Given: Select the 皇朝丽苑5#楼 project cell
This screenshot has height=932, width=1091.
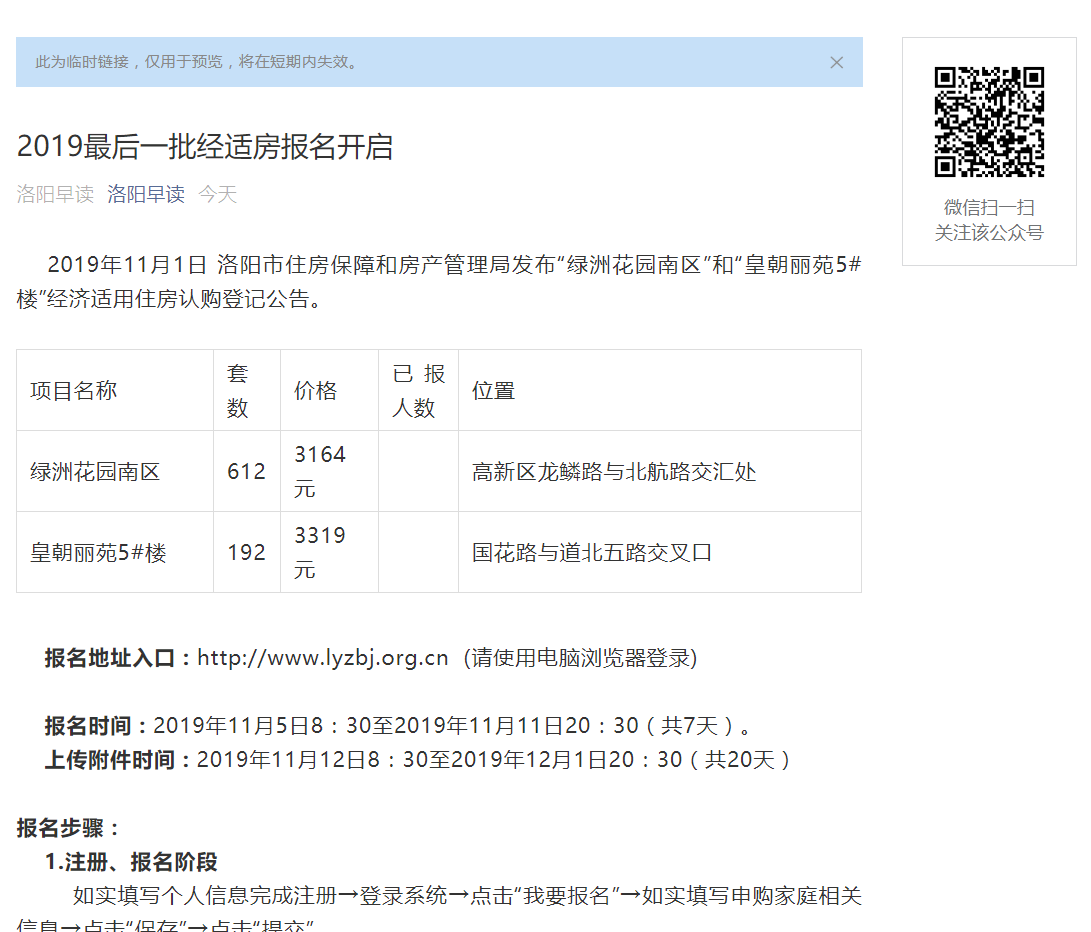Looking at the screenshot, I should click(115, 553).
